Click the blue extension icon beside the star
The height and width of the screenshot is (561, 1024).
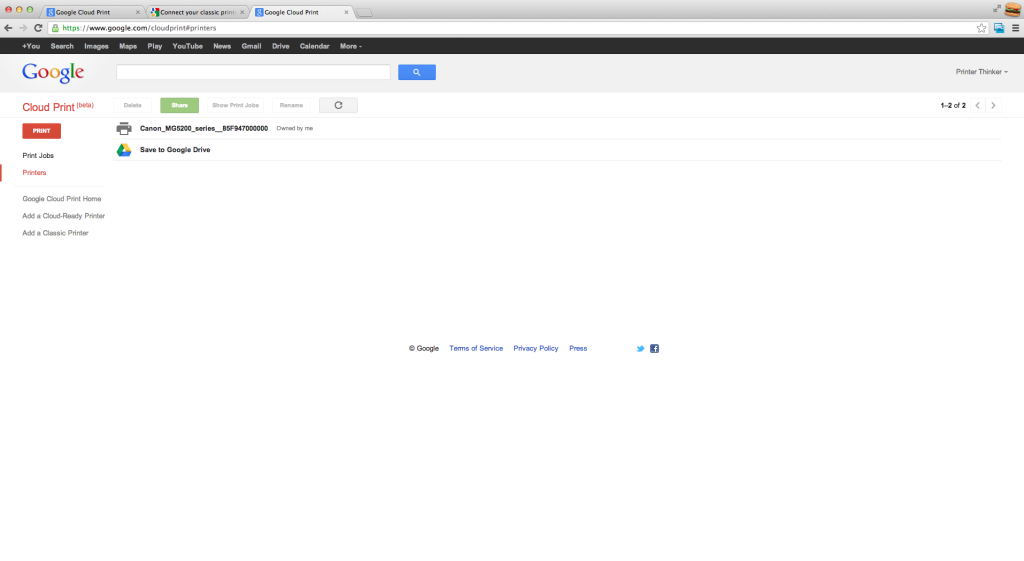click(999, 28)
